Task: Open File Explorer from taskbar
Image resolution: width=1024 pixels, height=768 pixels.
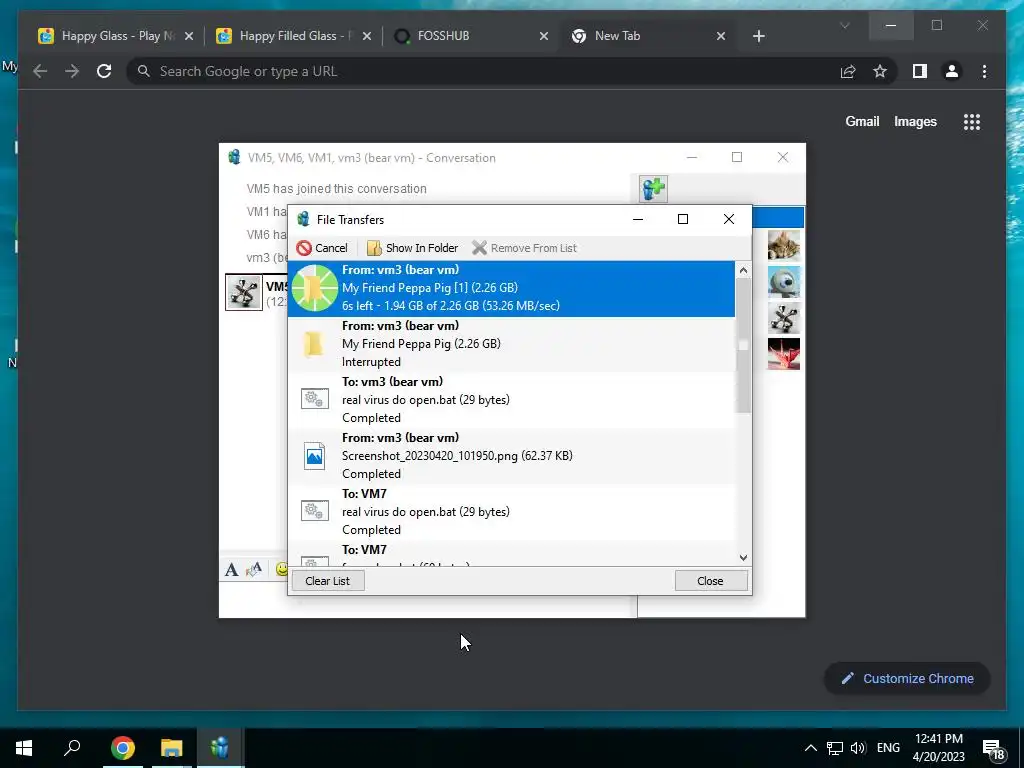Action: point(171,748)
